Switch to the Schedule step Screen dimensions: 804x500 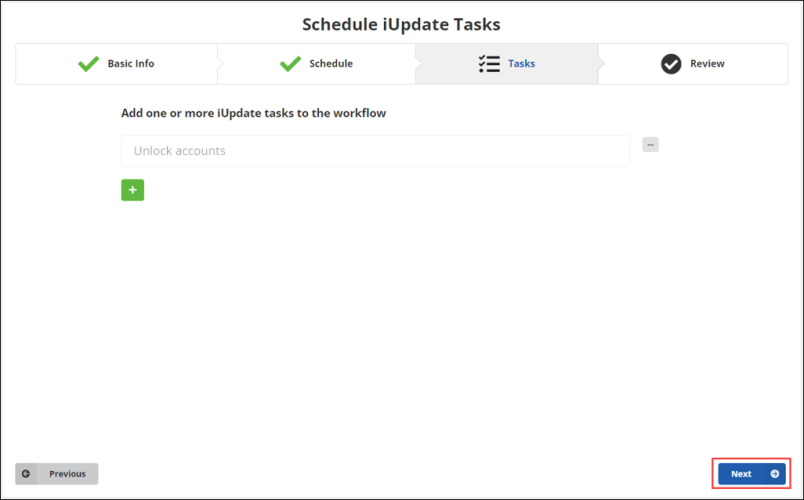coord(330,64)
